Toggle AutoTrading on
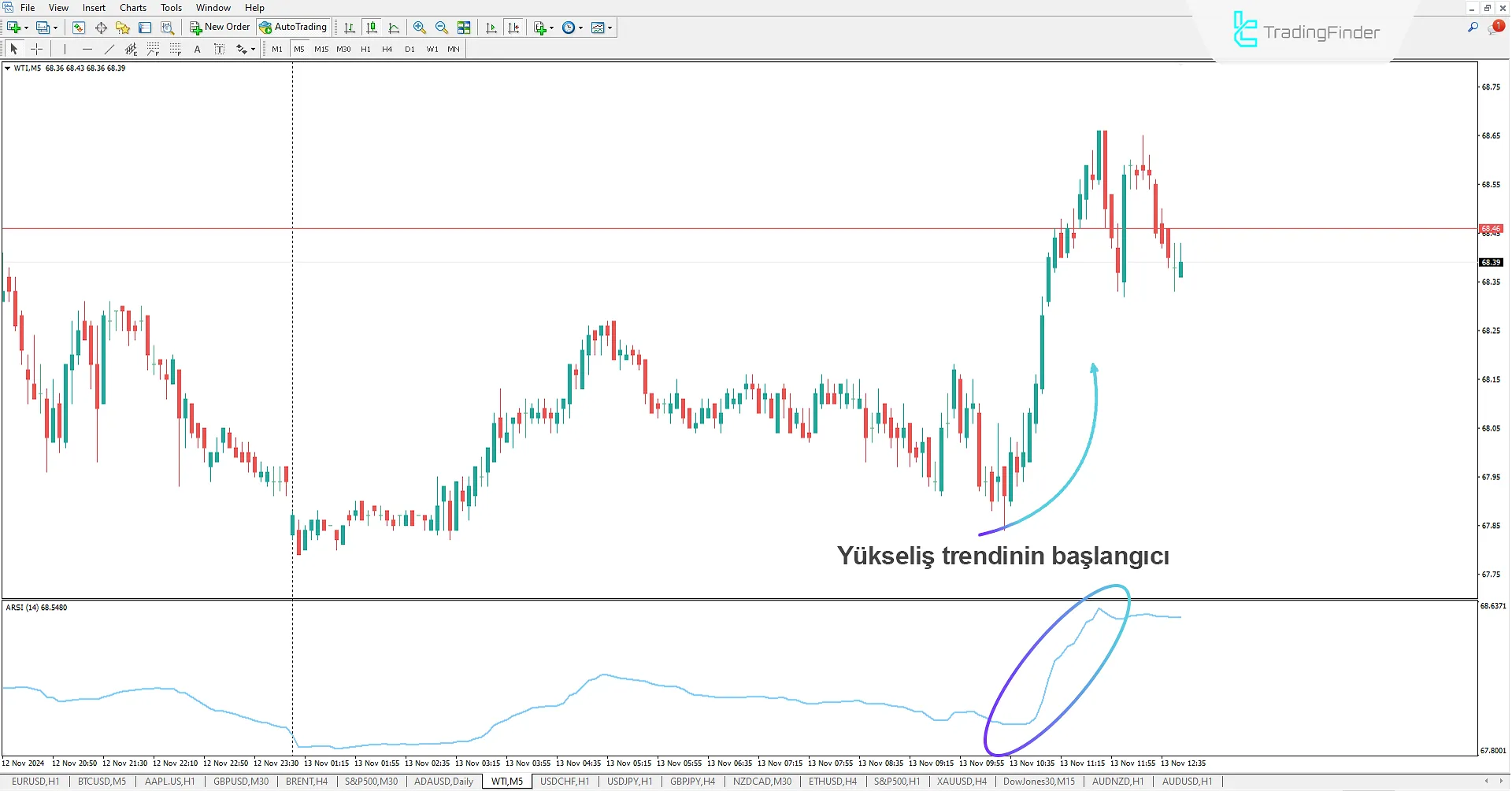The image size is (1512, 791). [x=294, y=26]
